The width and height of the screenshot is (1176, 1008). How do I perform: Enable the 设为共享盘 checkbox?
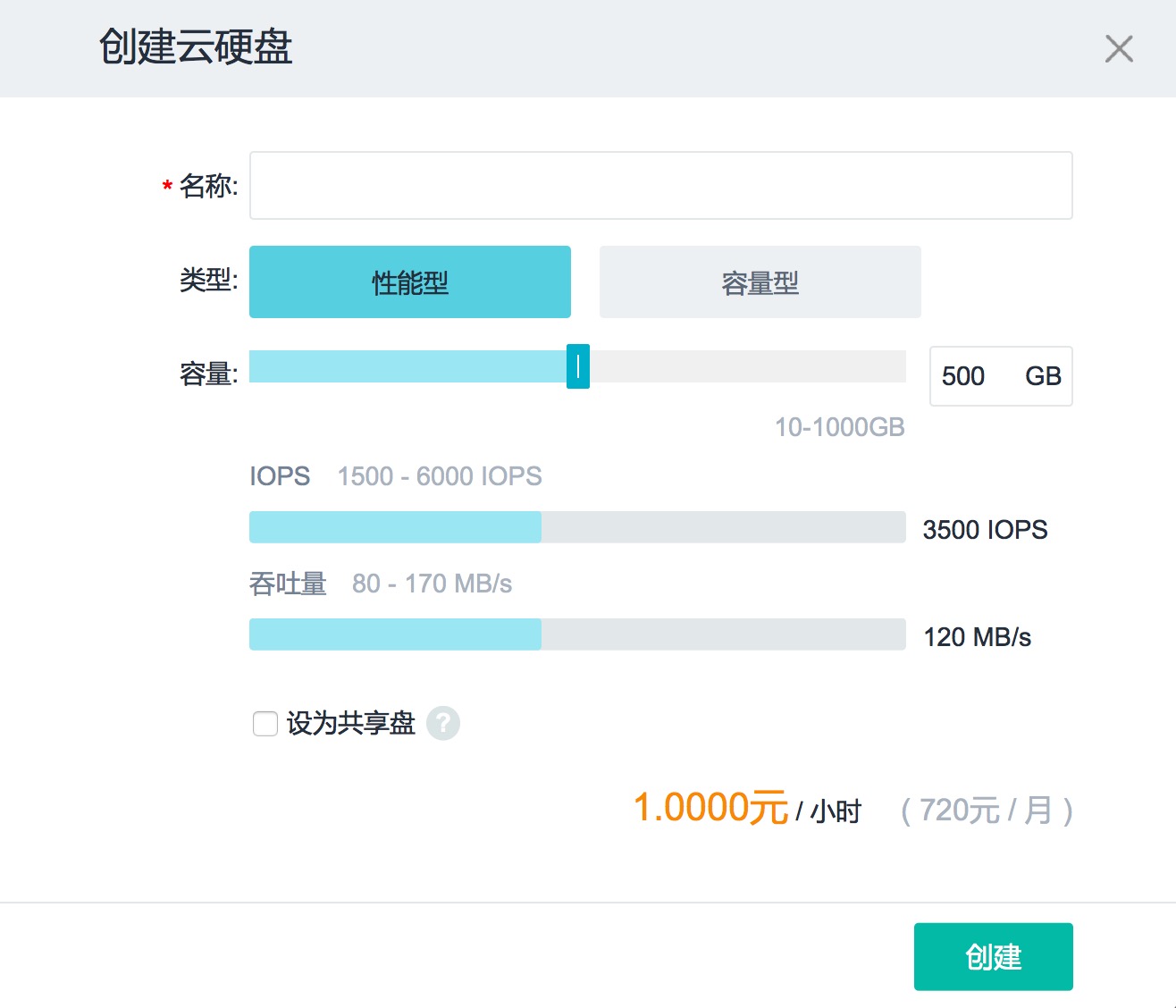coord(265,723)
